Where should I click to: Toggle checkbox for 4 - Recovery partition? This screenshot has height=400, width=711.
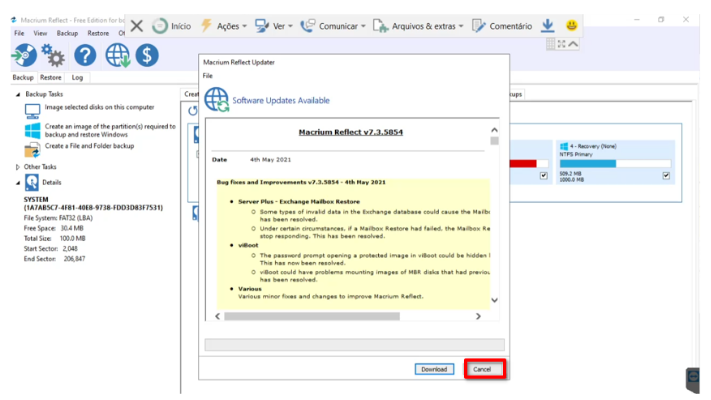[666, 176]
